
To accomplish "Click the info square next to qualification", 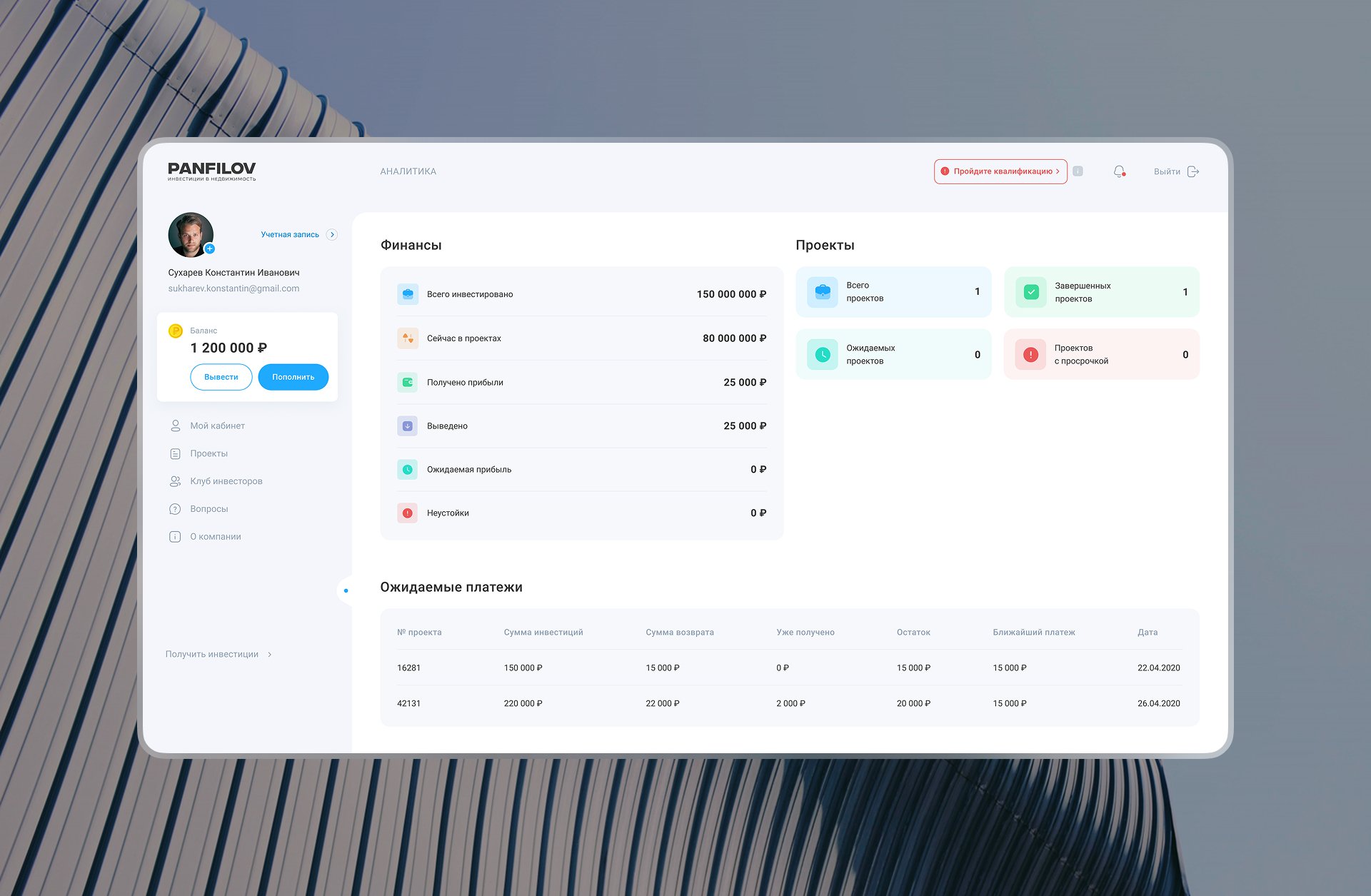I will click(x=1078, y=171).
